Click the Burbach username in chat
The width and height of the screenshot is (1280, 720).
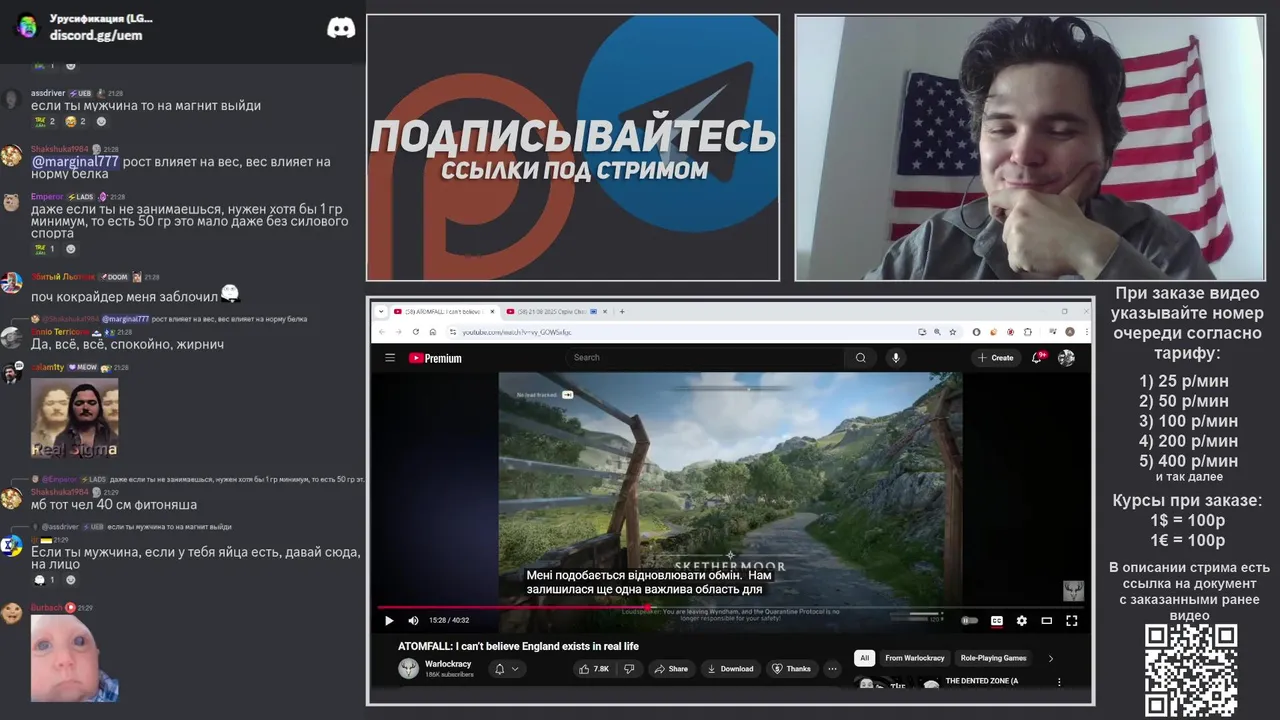pyautogui.click(x=47, y=608)
